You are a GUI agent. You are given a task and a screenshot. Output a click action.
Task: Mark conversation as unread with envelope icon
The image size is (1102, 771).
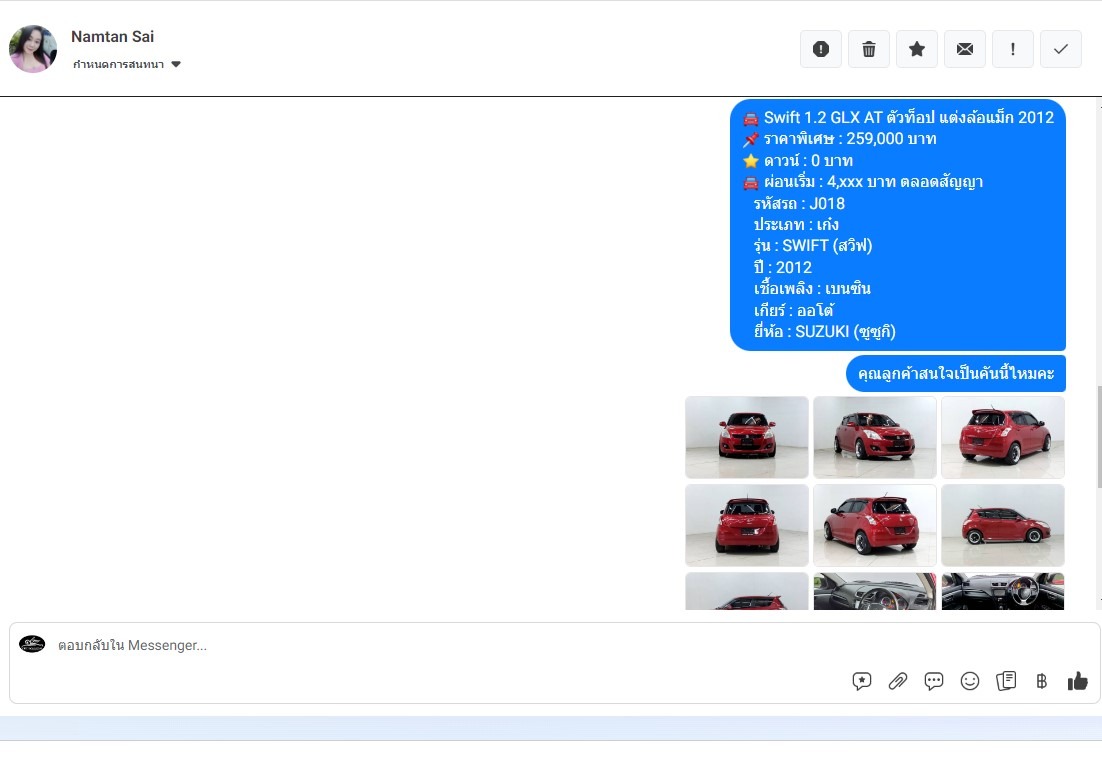[965, 49]
